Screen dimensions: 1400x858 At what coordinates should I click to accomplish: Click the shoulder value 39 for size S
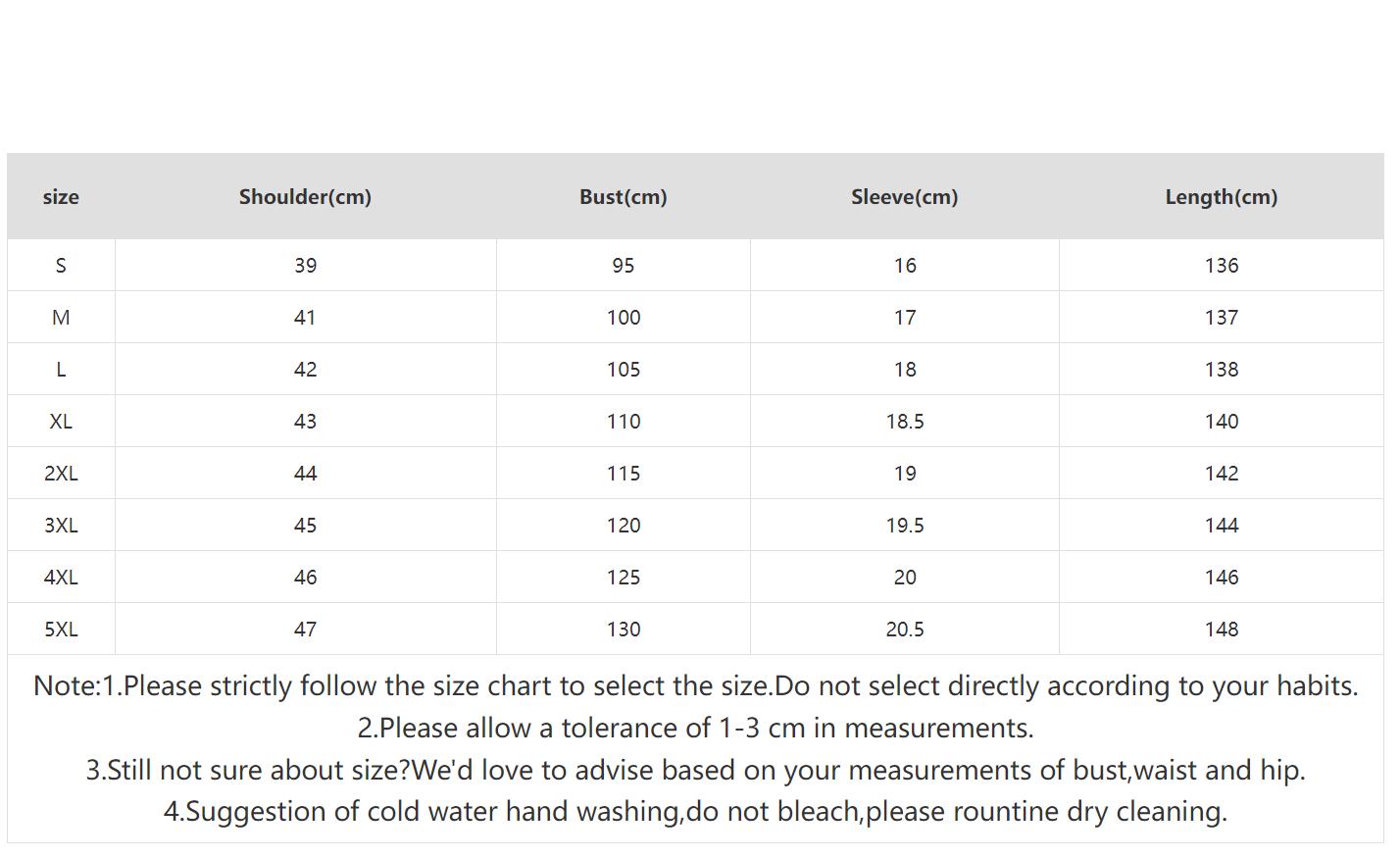(x=305, y=266)
